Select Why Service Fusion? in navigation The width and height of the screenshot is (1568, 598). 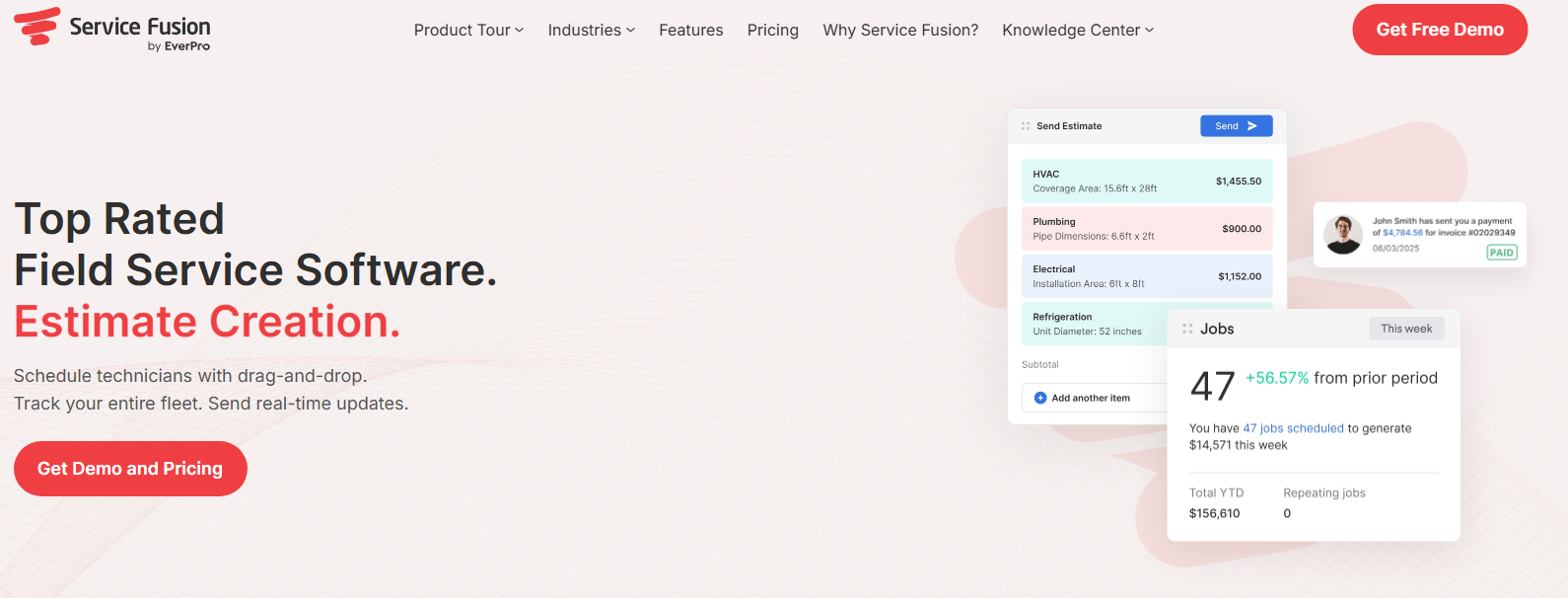(900, 31)
